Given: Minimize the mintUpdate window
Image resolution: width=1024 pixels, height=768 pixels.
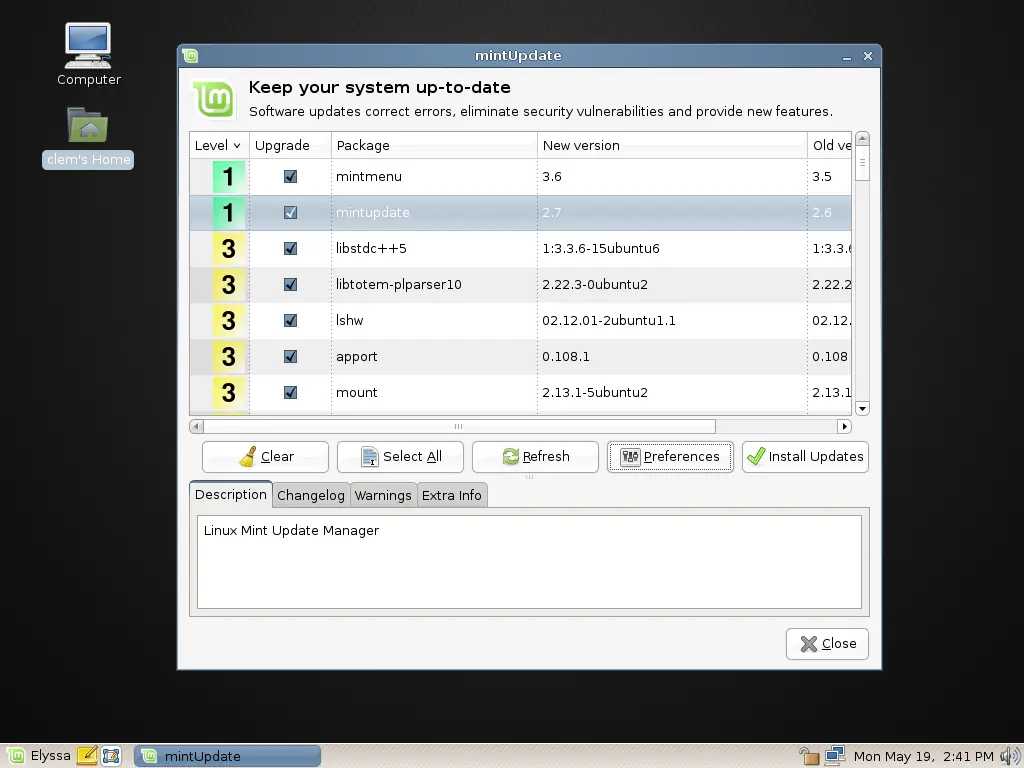Looking at the screenshot, I should point(846,56).
